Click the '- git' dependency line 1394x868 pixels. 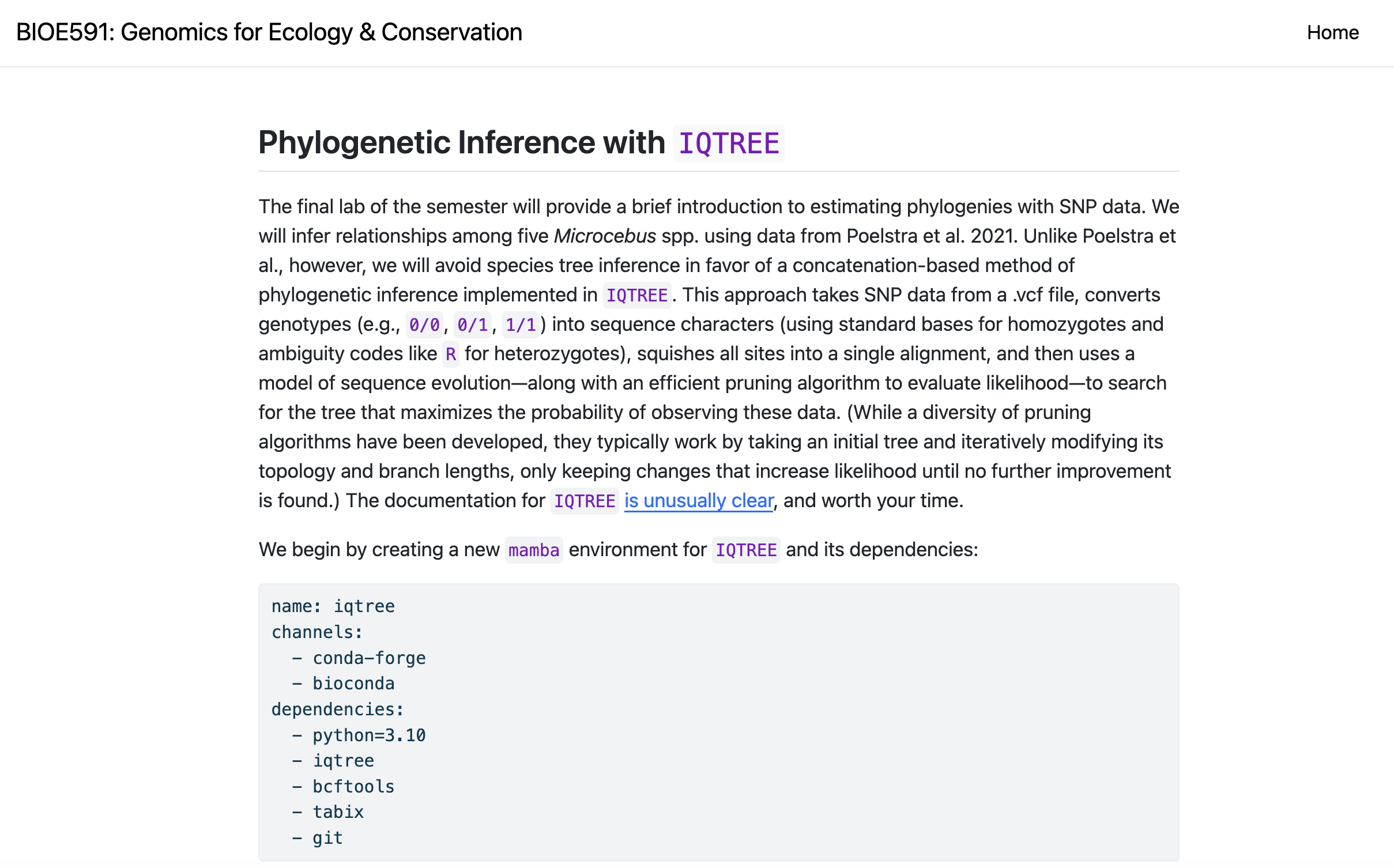[x=318, y=838]
